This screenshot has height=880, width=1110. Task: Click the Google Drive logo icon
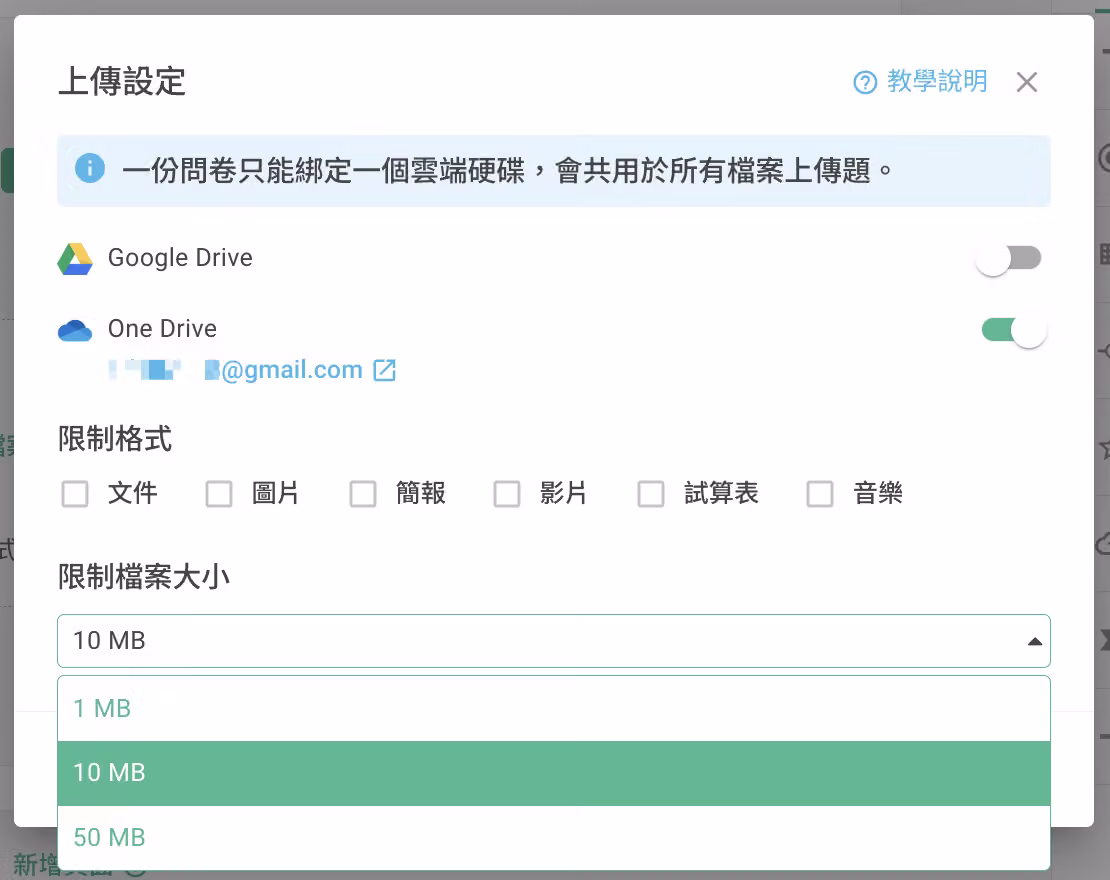(x=75, y=258)
